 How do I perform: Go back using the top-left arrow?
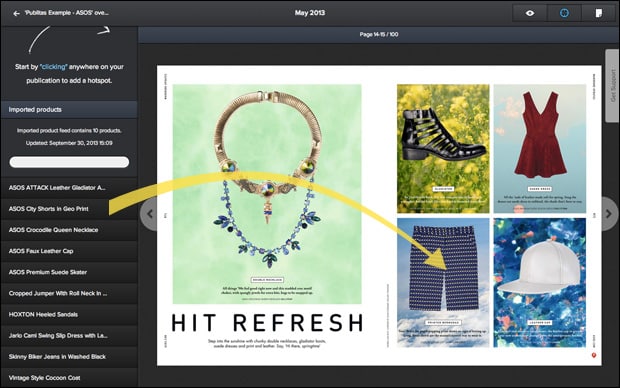click(x=16, y=13)
